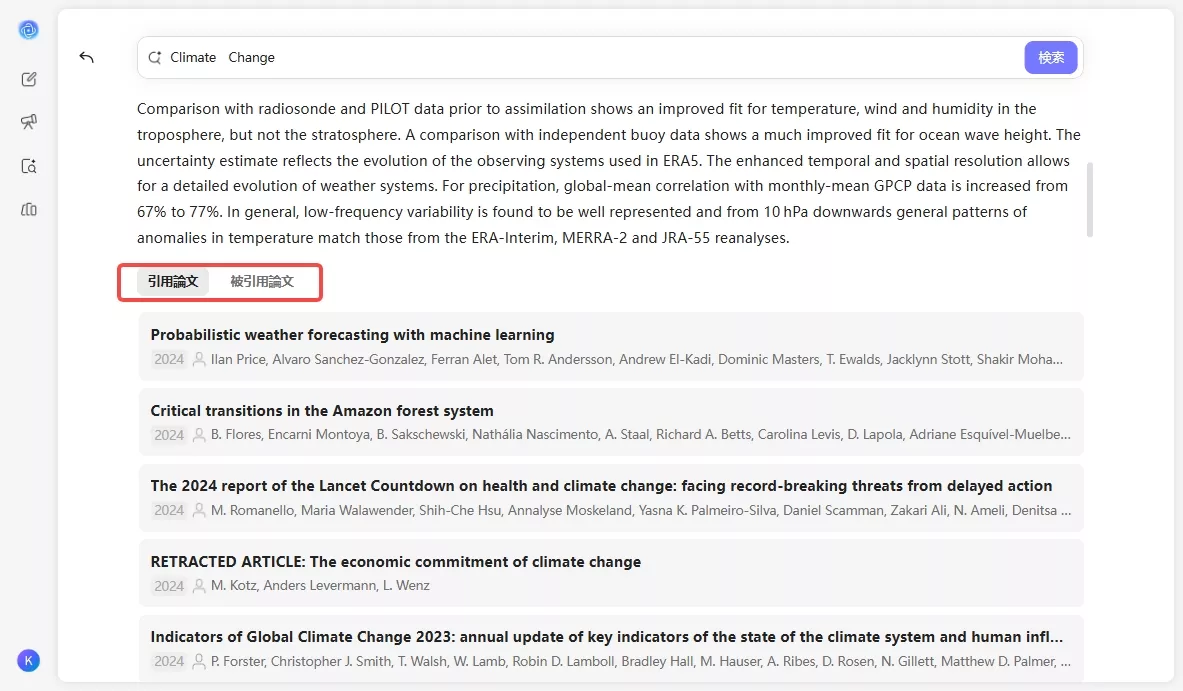Click the app logo in sidebar

point(28,30)
